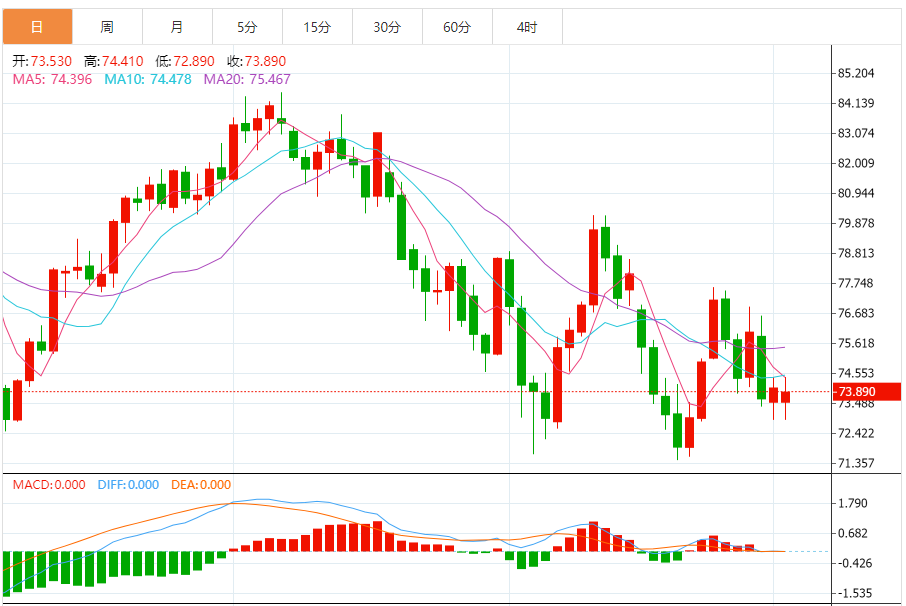The height and width of the screenshot is (606, 906).
Task: Click the 79.878 price axis label
Action: tap(856, 224)
